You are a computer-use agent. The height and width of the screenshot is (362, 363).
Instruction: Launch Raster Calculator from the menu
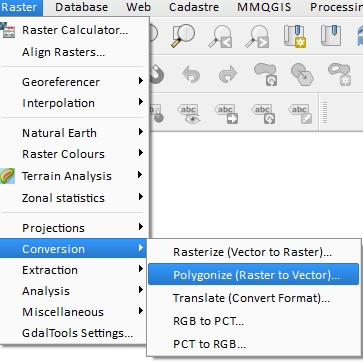(75, 30)
